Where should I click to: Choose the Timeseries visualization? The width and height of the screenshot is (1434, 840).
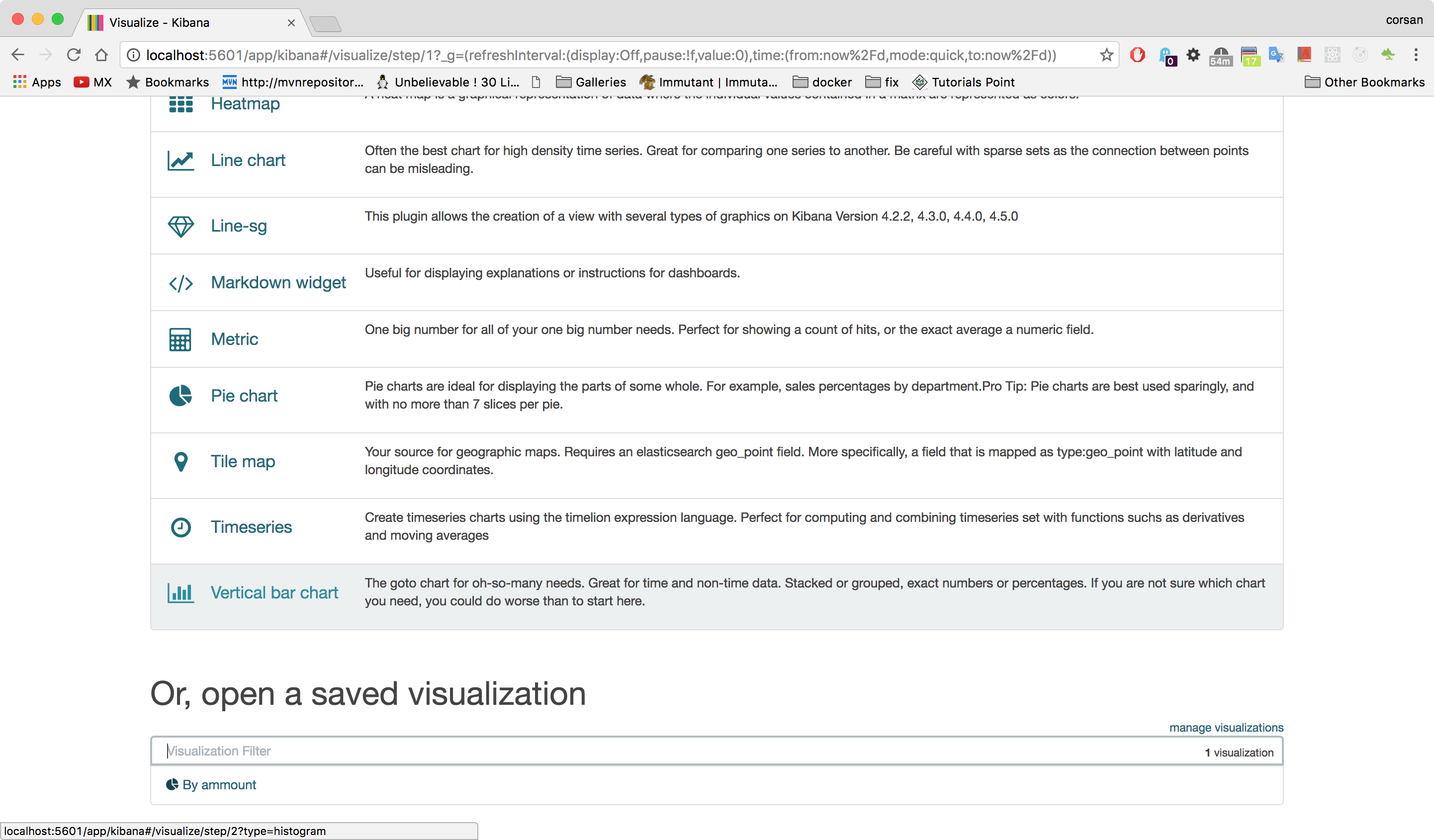click(x=251, y=527)
